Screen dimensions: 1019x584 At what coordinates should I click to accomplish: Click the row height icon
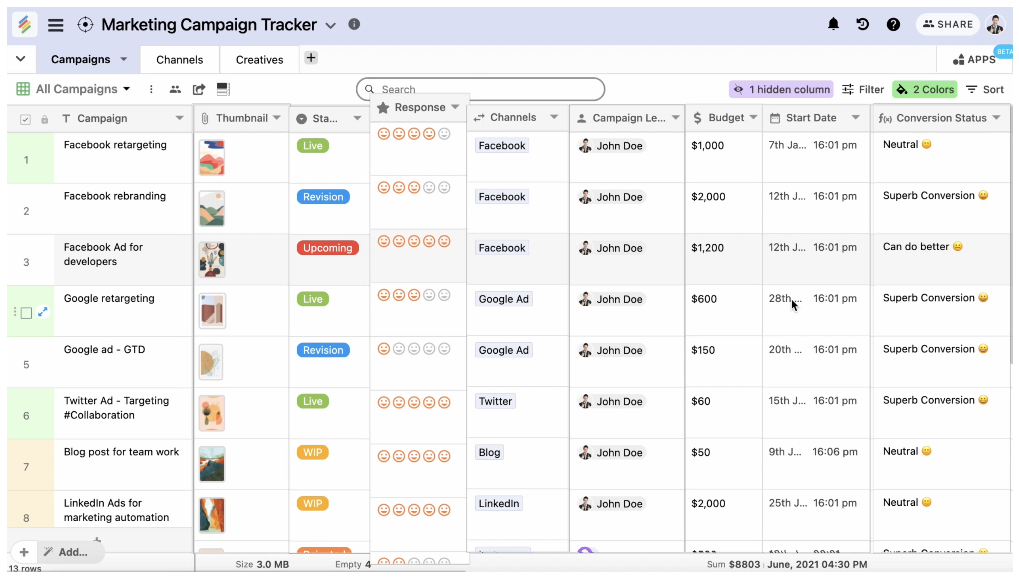[x=223, y=89]
